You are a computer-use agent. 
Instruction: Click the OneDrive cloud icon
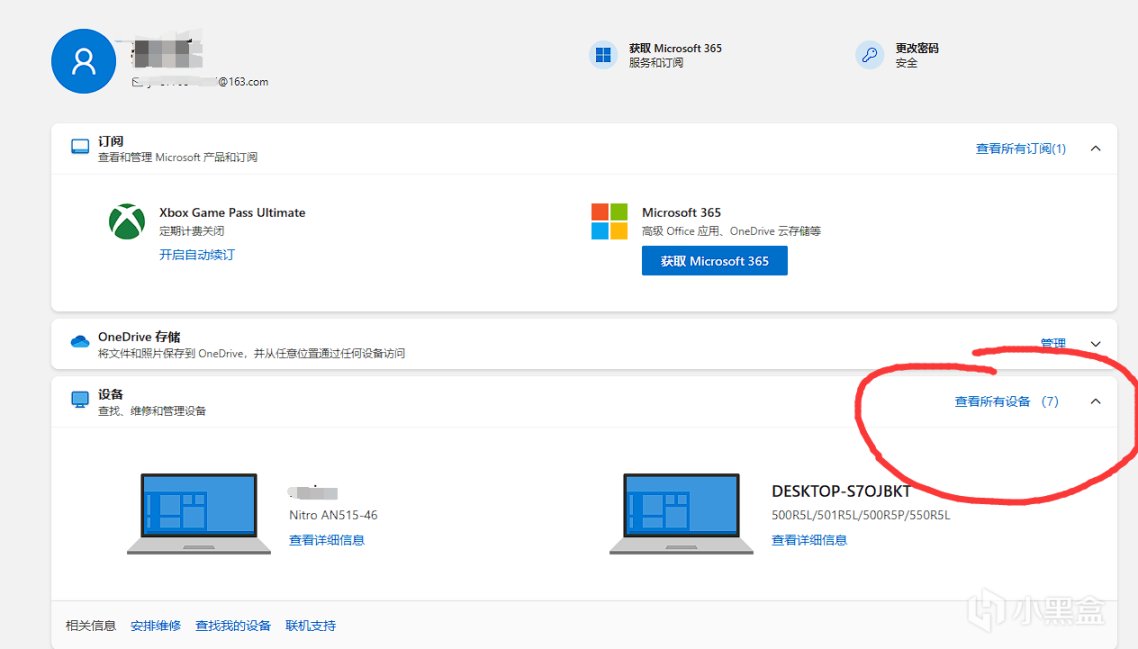pos(80,342)
